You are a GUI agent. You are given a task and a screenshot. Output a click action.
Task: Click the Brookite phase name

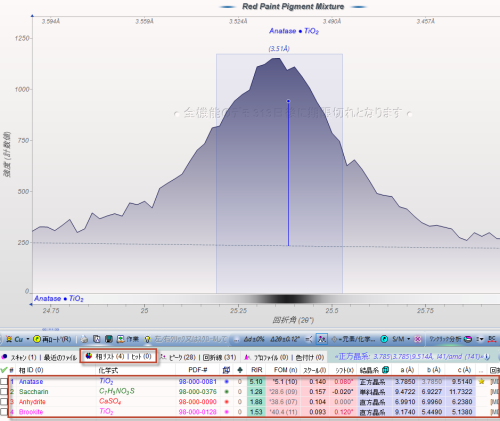click(x=31, y=412)
